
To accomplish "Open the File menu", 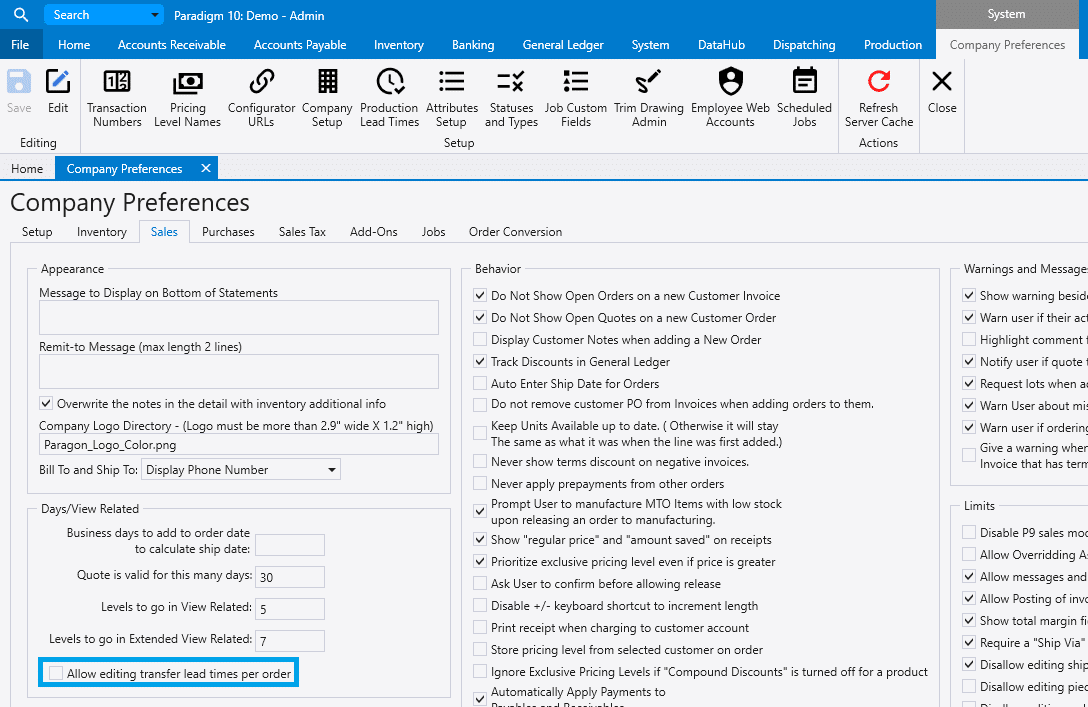I will tap(20, 44).
